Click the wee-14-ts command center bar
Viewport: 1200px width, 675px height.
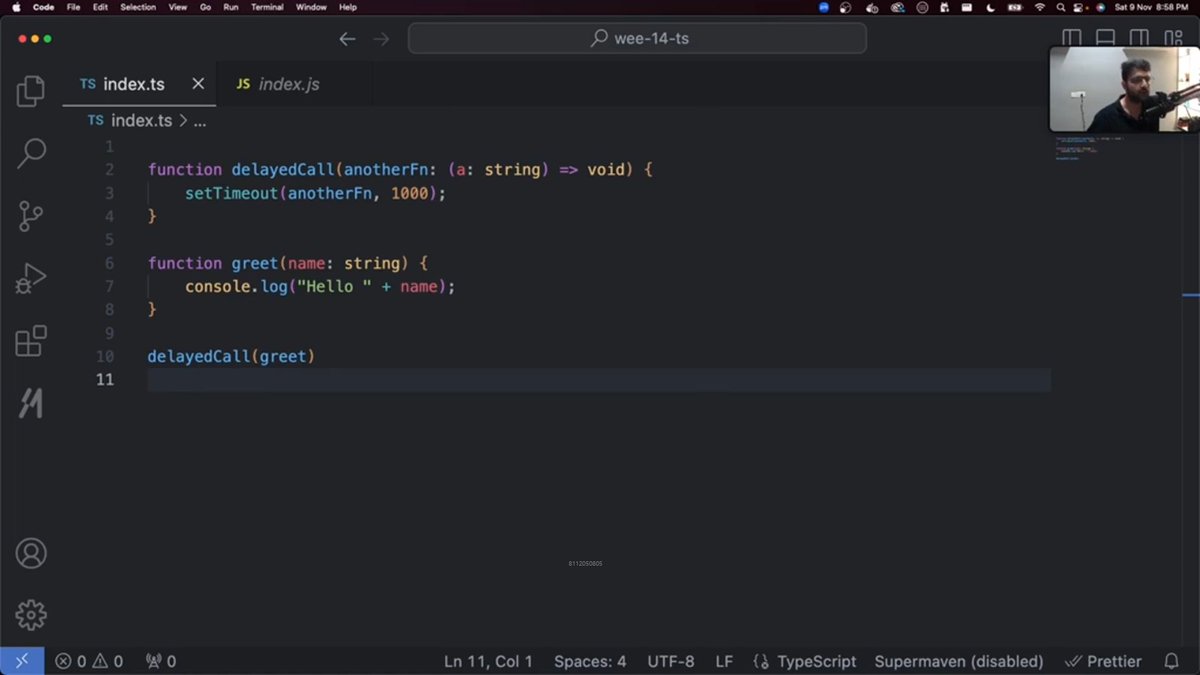click(637, 38)
